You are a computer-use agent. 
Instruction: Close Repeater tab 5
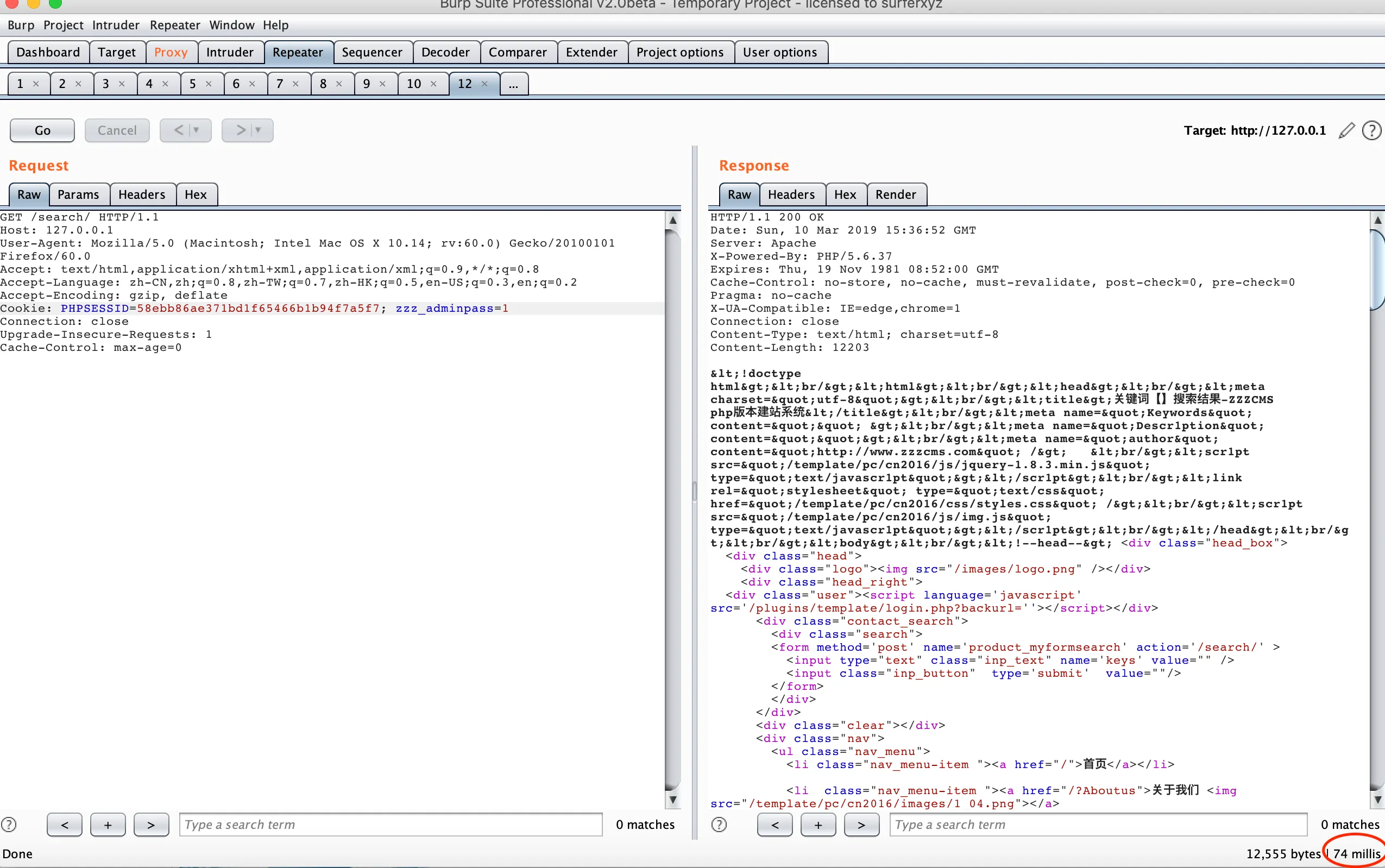tap(209, 84)
